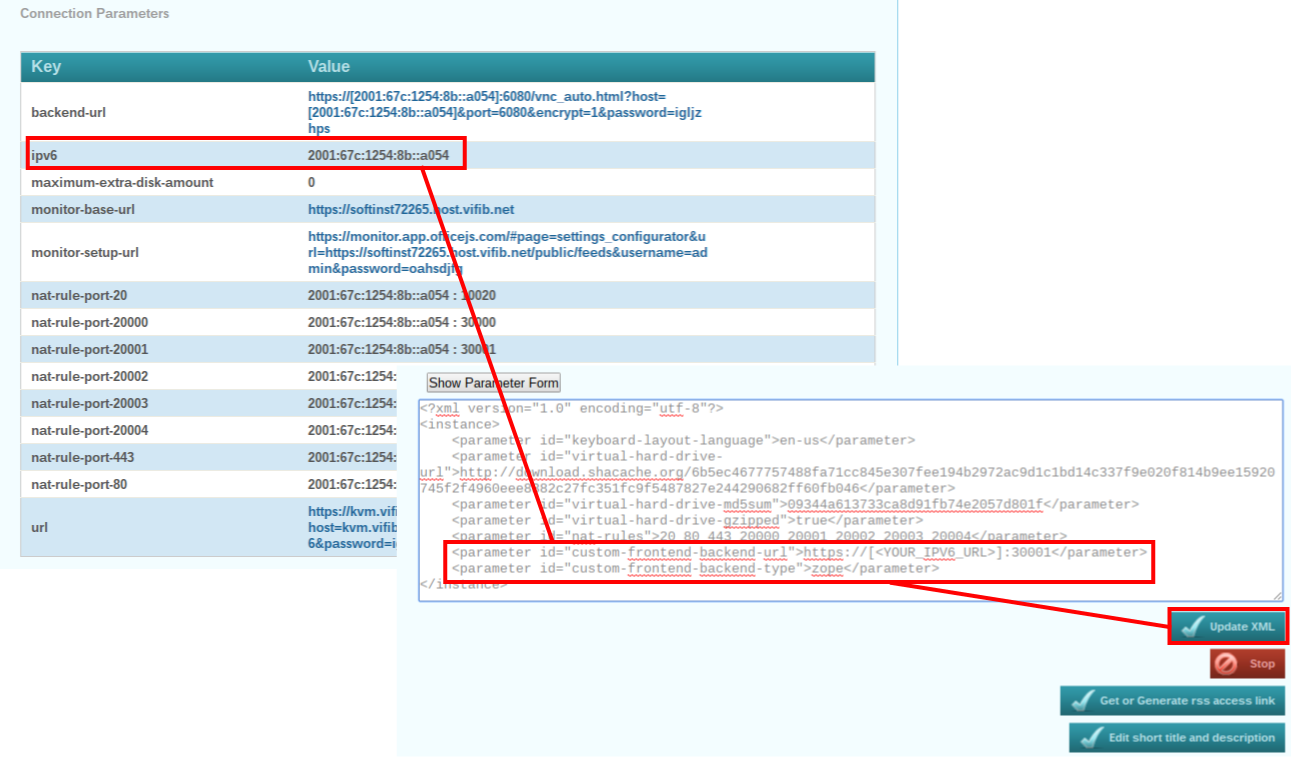Image resolution: width=1291 pixels, height=762 pixels.
Task: Click the red stop icon on Stop button
Action: (1227, 663)
